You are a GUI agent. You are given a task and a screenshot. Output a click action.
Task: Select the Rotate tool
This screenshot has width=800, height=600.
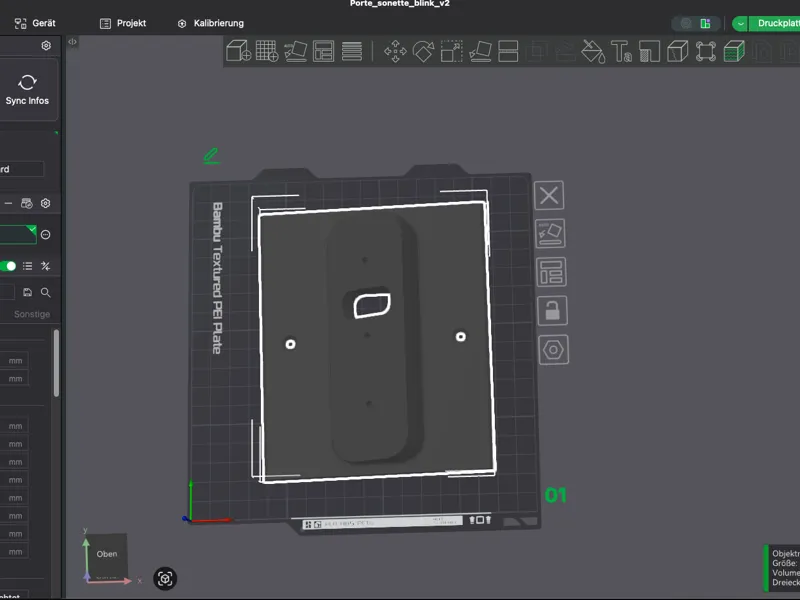point(423,51)
